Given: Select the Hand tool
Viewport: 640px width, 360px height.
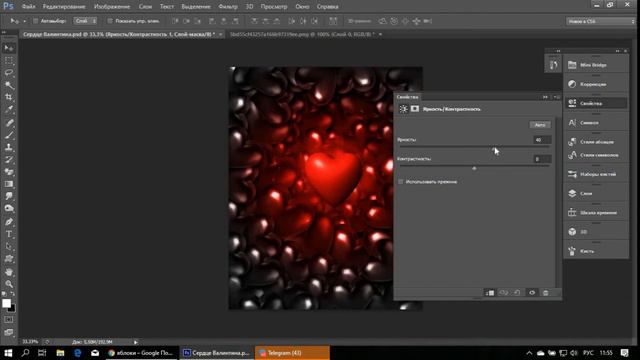Looking at the screenshot, I should click(x=9, y=272).
